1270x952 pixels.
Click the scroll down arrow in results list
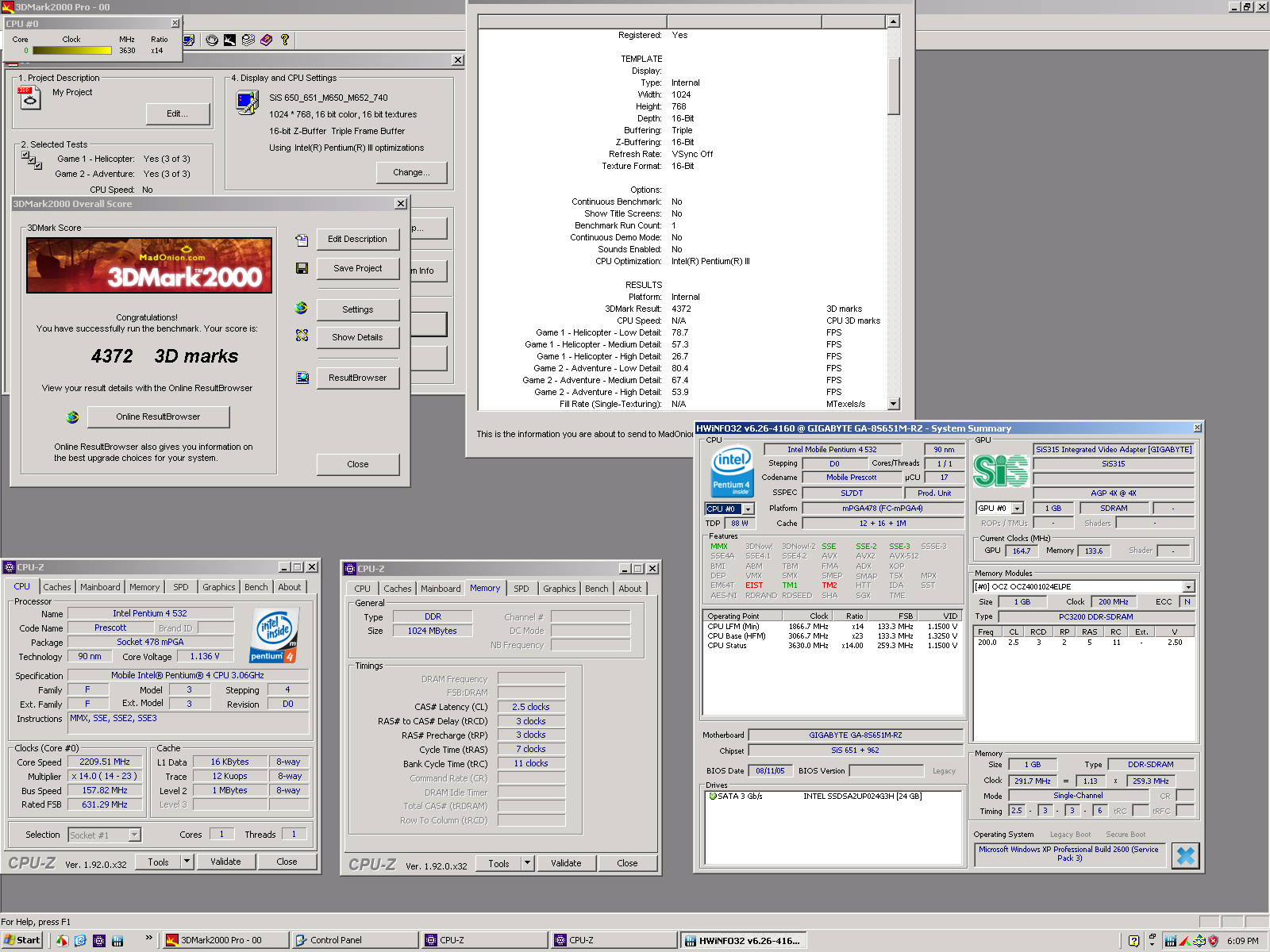[894, 404]
